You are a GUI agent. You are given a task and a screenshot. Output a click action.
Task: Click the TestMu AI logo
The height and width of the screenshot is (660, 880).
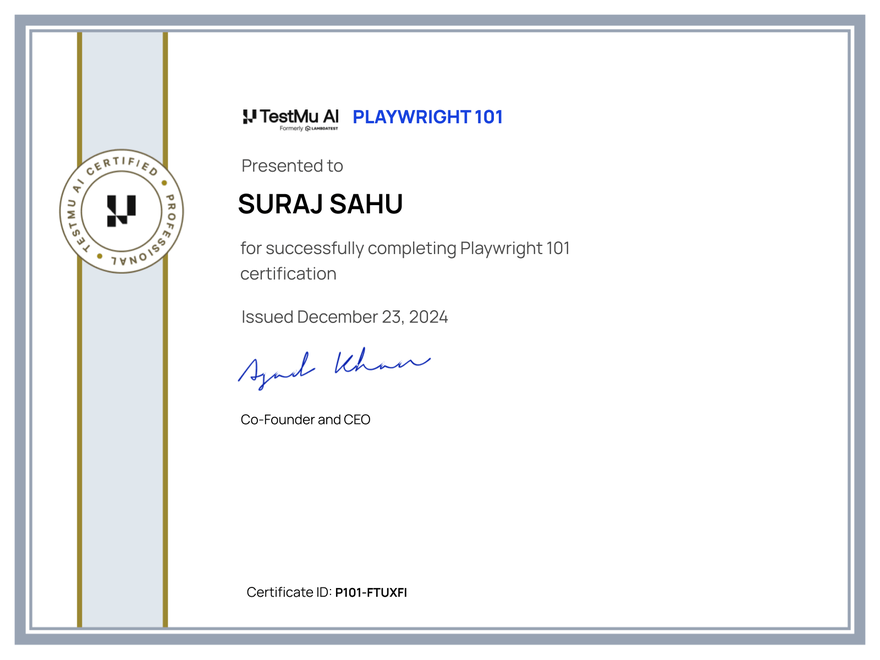click(290, 119)
